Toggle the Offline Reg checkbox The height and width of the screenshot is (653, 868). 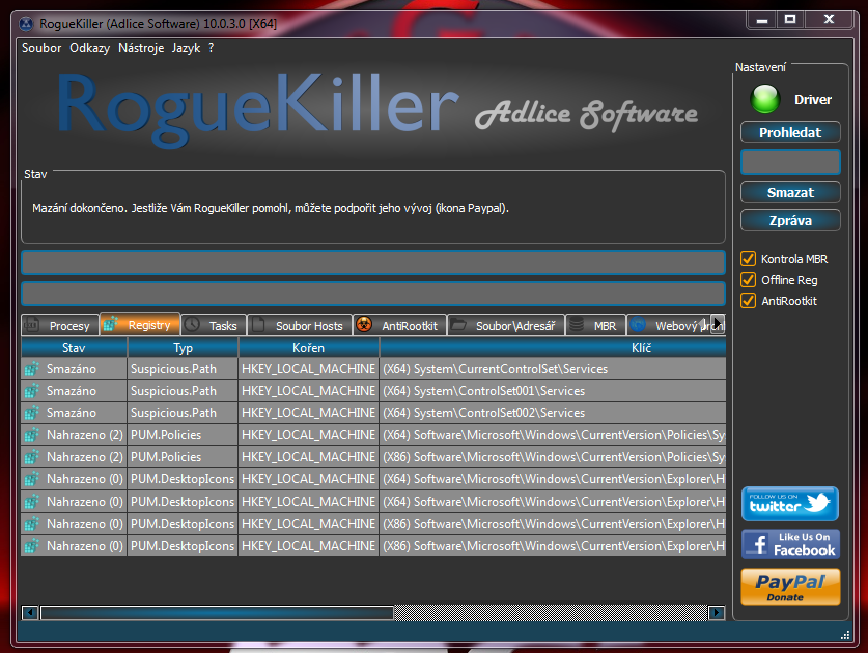pos(748,279)
